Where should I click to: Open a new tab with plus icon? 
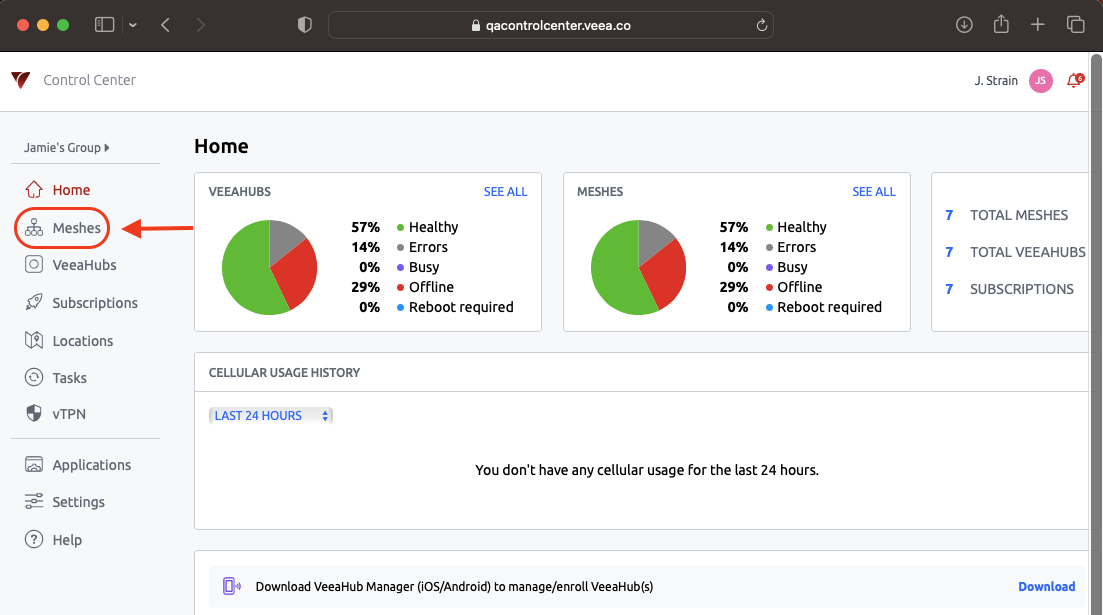click(x=1038, y=25)
